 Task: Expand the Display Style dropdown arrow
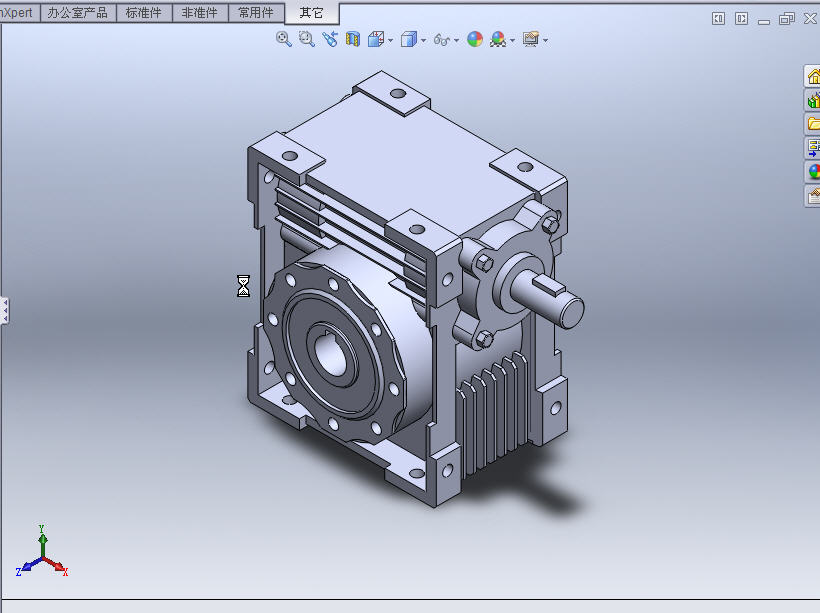tap(423, 40)
